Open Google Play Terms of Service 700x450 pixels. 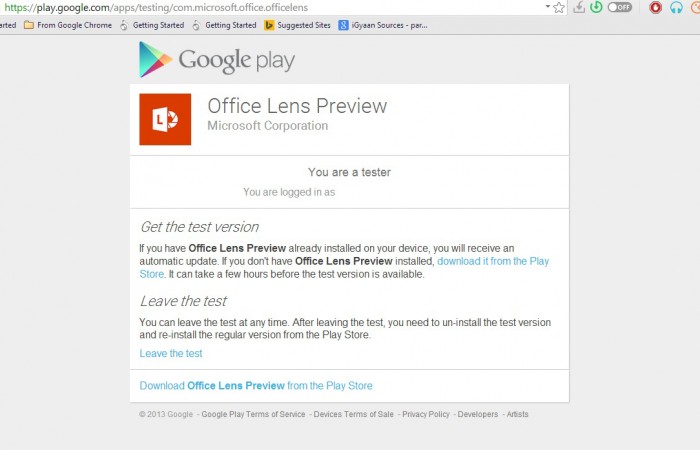pyautogui.click(x=253, y=414)
